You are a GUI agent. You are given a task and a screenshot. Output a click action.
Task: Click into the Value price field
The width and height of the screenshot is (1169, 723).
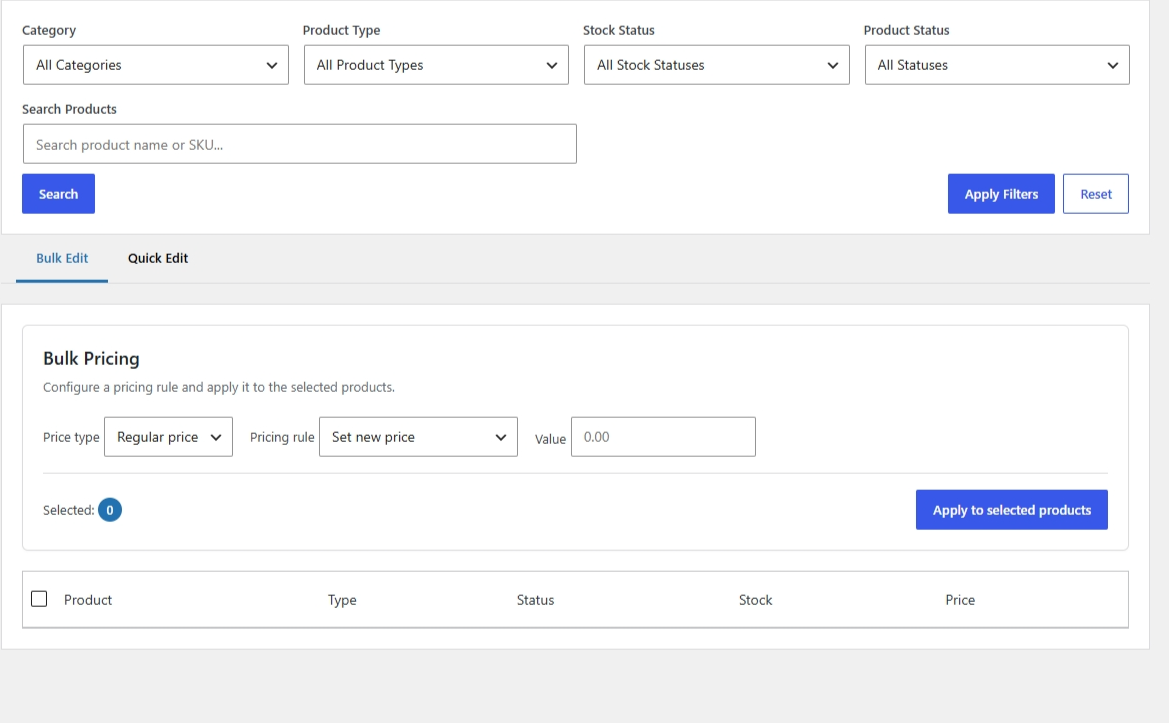663,437
